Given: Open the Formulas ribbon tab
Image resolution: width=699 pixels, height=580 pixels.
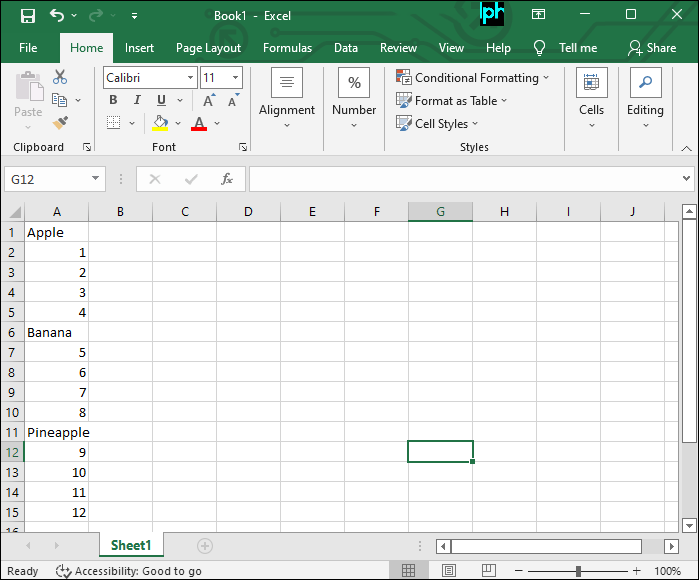Looking at the screenshot, I should (287, 48).
